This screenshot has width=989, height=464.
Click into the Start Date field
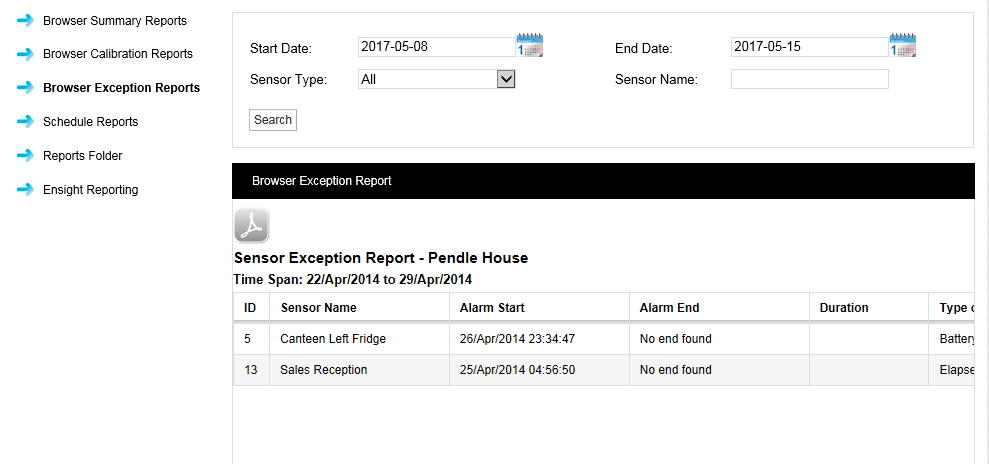(x=436, y=46)
